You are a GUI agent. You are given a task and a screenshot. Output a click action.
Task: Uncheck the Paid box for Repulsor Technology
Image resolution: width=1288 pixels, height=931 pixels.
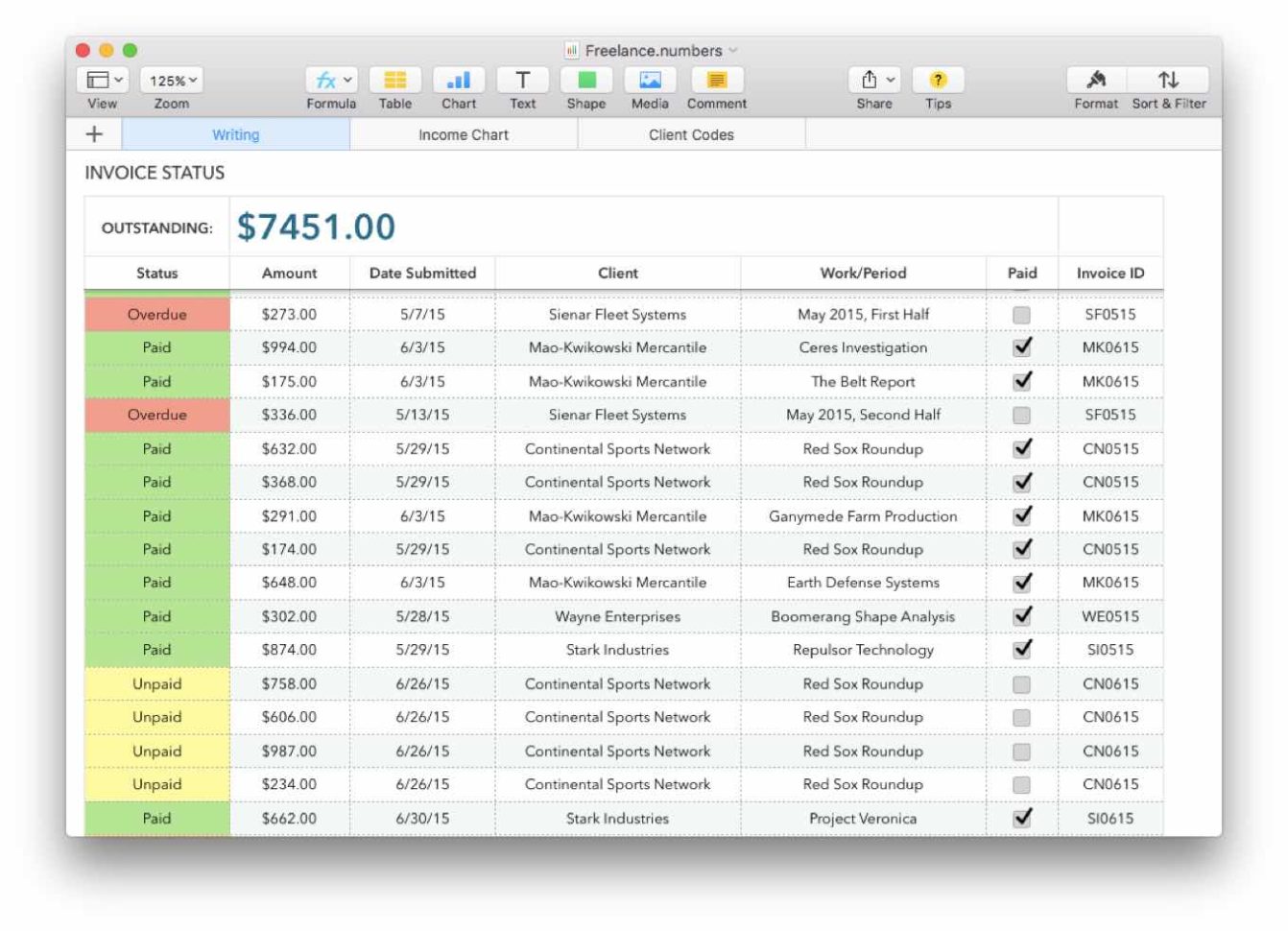[1022, 649]
